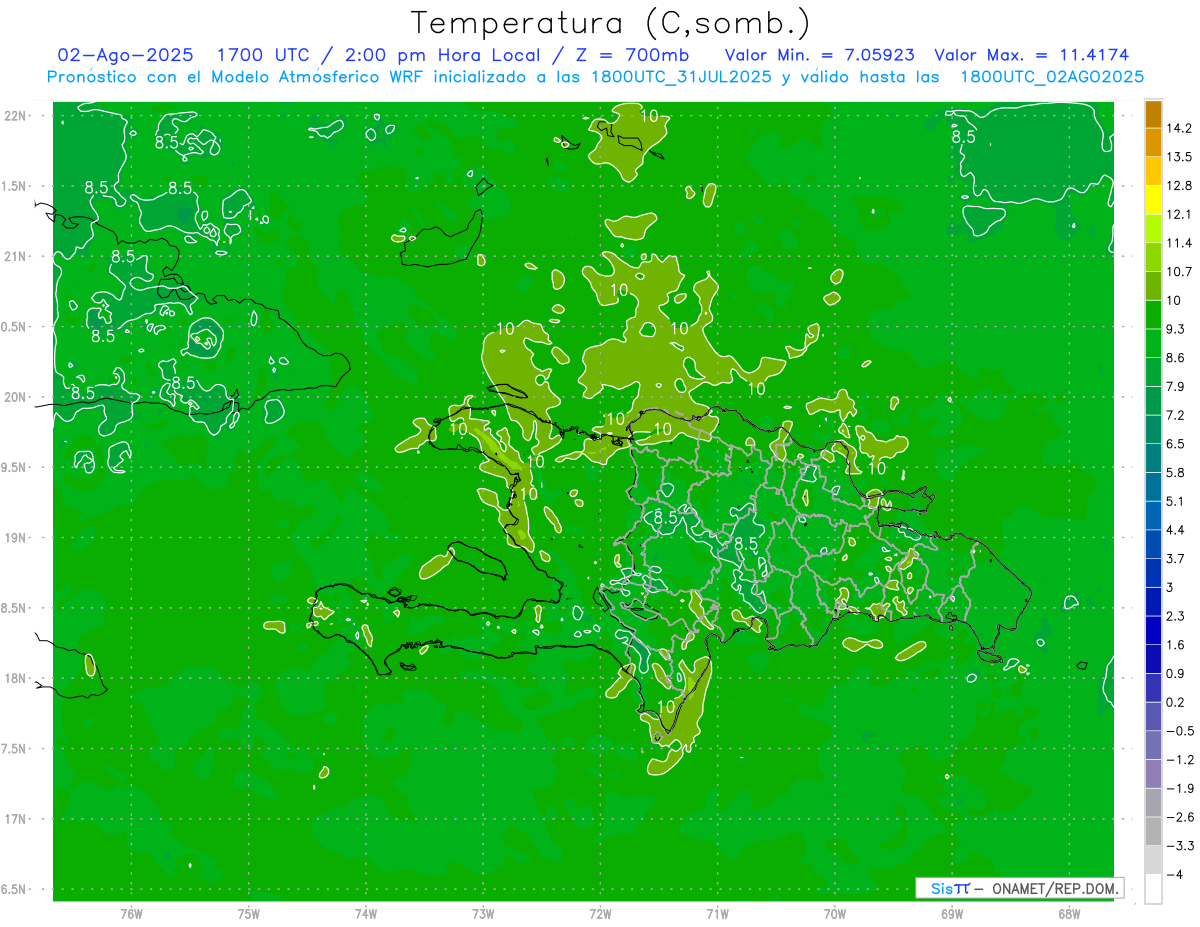
Task: Click the '71W' longitude axis label
Action: coord(717,913)
